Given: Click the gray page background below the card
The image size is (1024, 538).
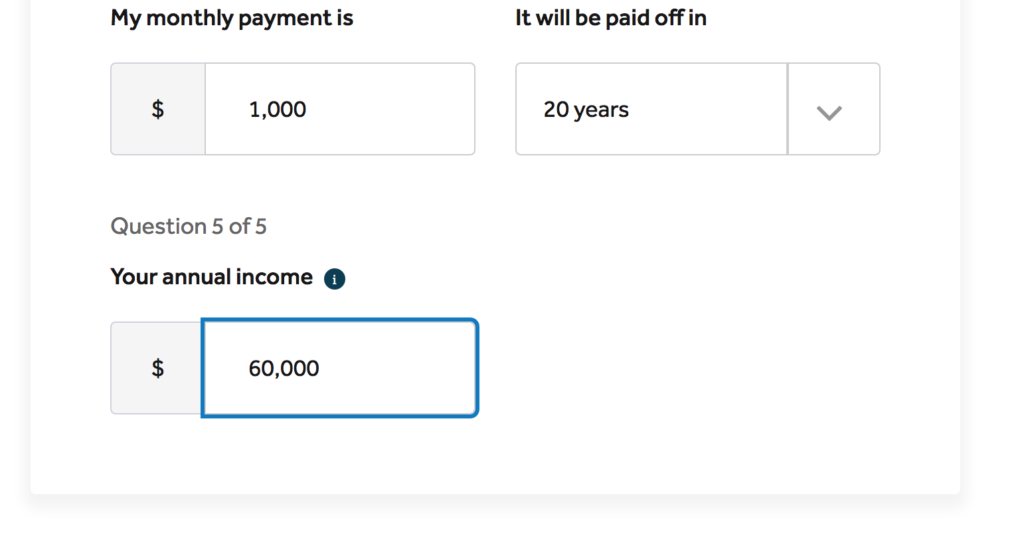Looking at the screenshot, I should pos(500,518).
